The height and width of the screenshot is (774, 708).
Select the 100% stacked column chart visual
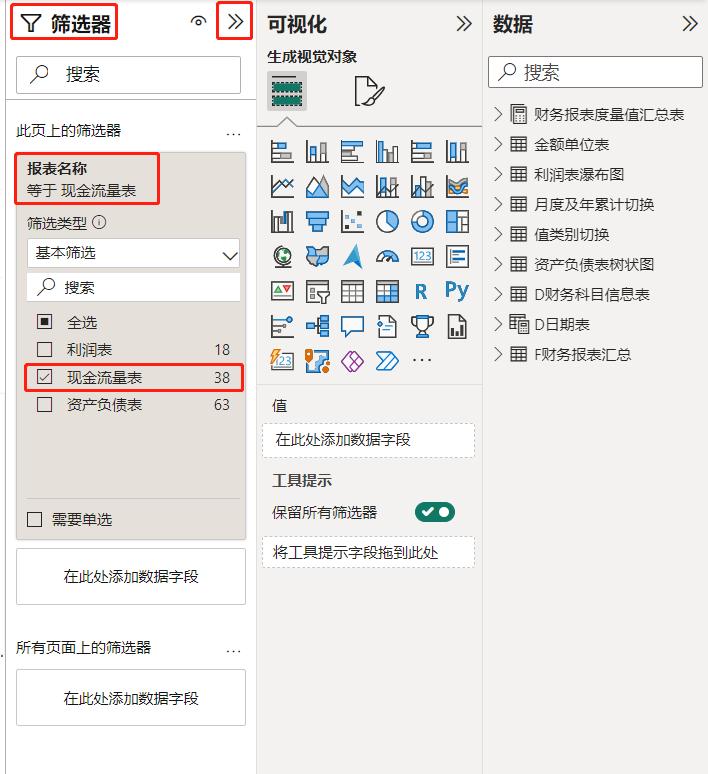tap(457, 152)
